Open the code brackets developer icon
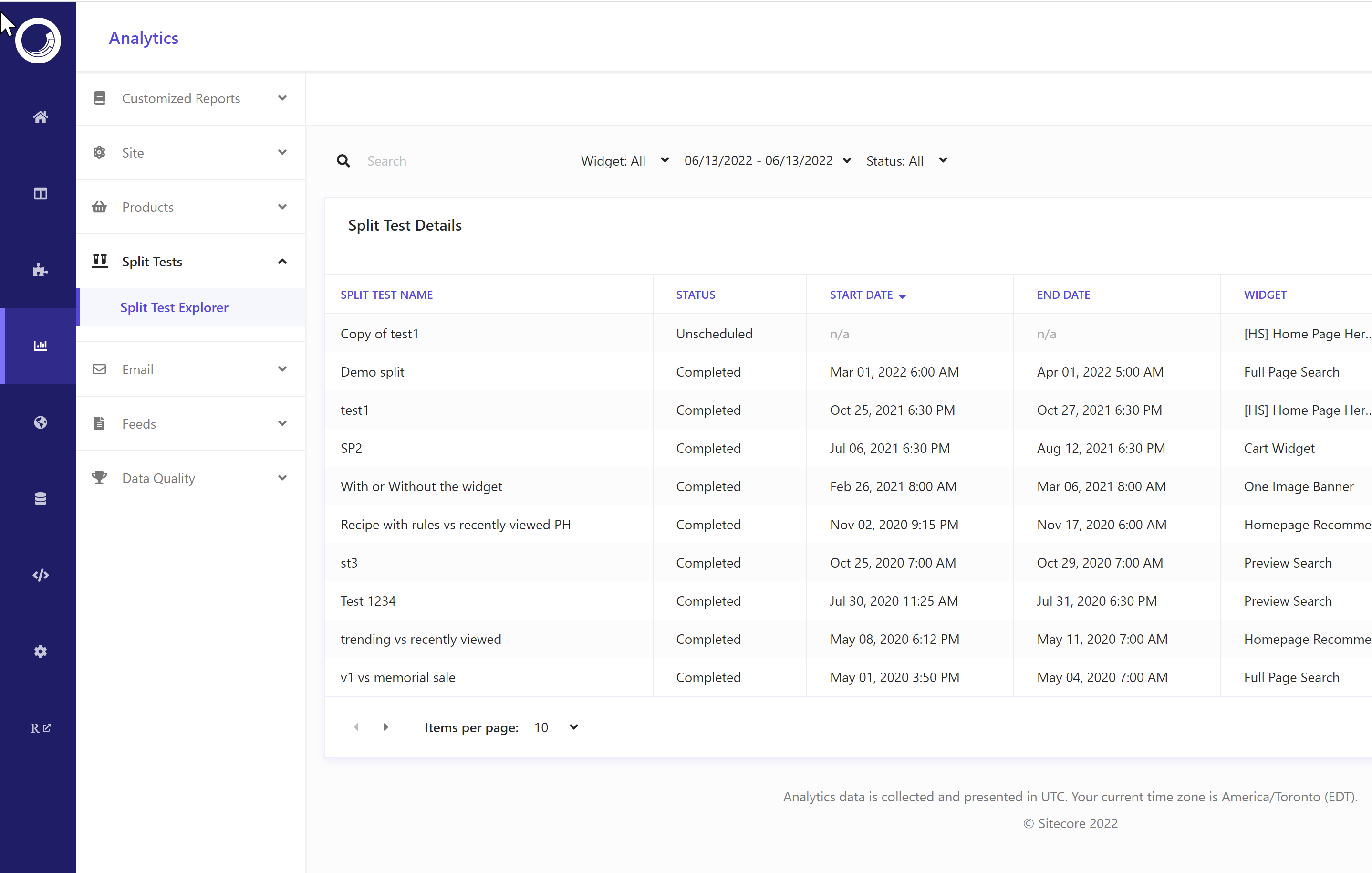The height and width of the screenshot is (873, 1372). [40, 575]
